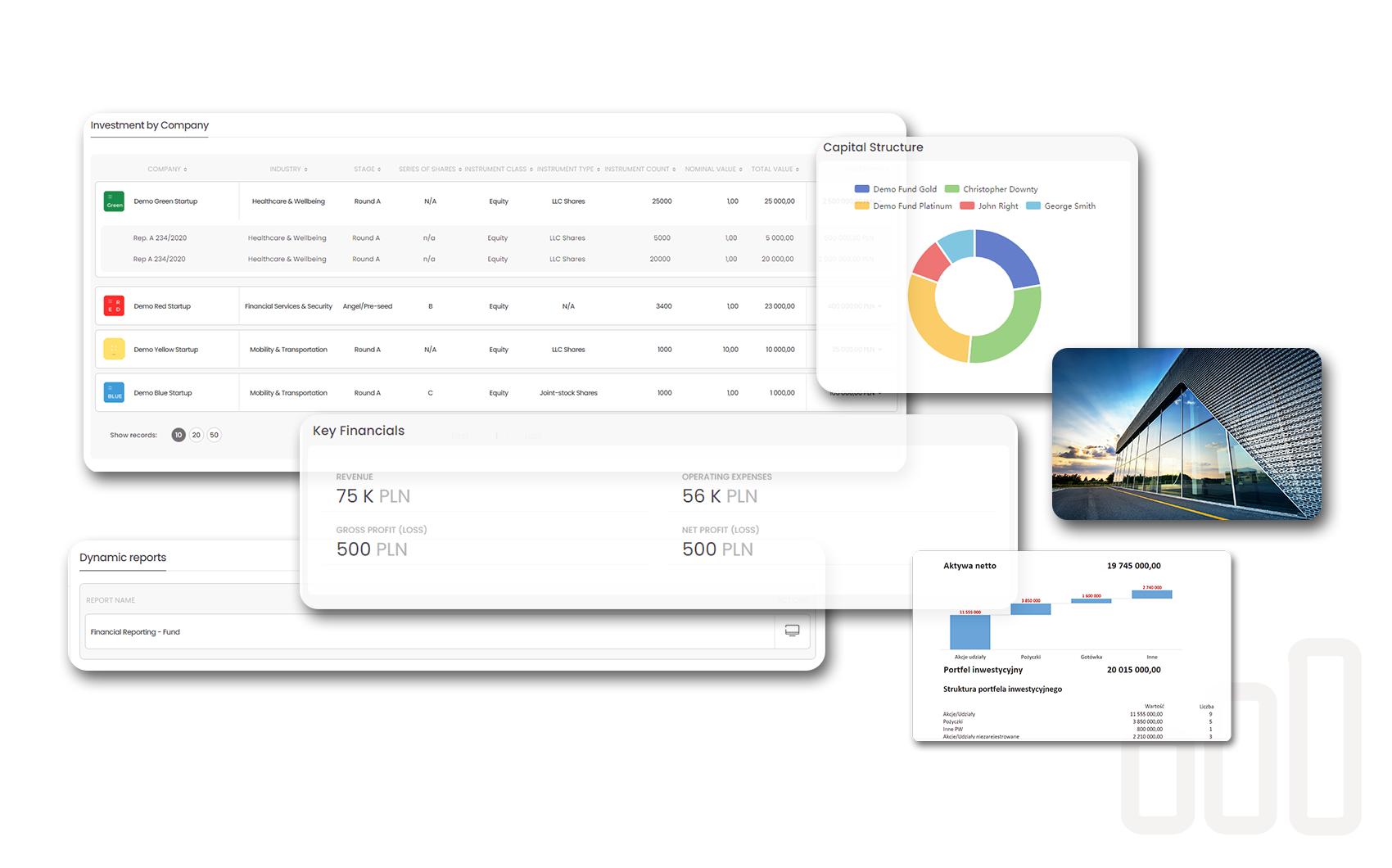
Task: Click the NET PROFIT (LOSS) label
Action: (721, 530)
